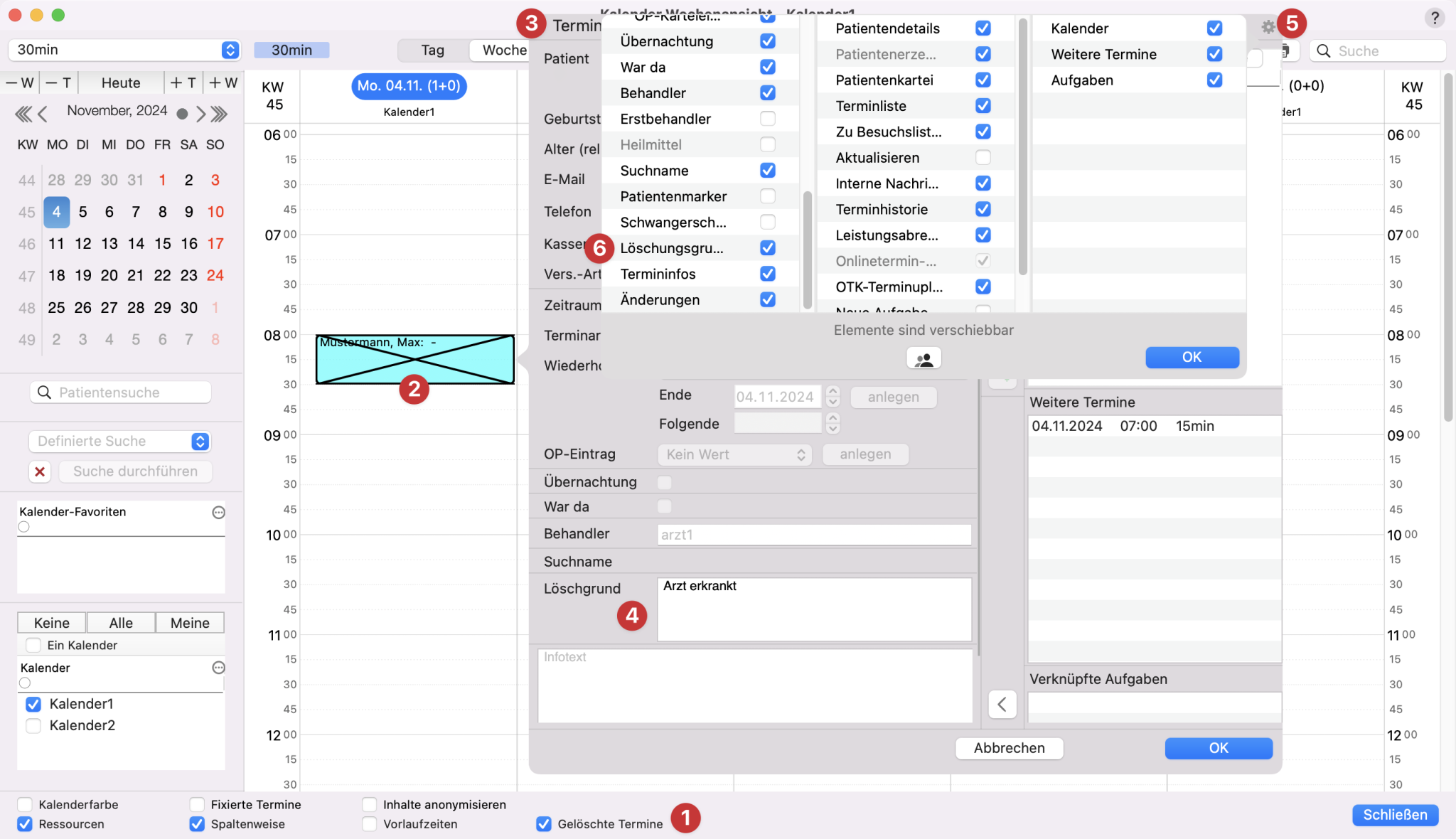Confirm Termin dialog with bottom OK

pyautogui.click(x=1219, y=748)
